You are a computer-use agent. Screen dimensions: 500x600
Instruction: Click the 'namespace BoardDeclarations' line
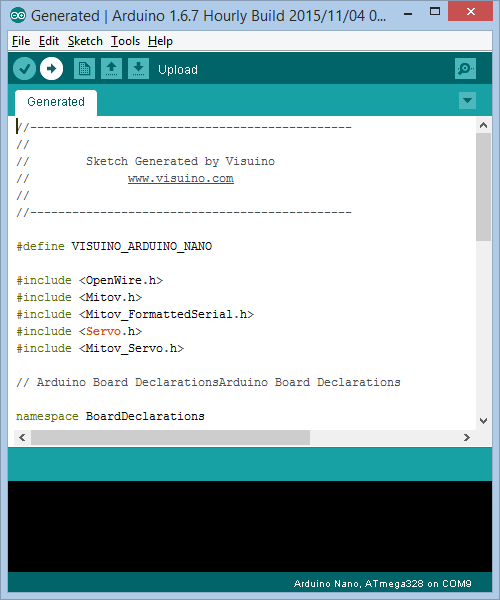(x=110, y=416)
